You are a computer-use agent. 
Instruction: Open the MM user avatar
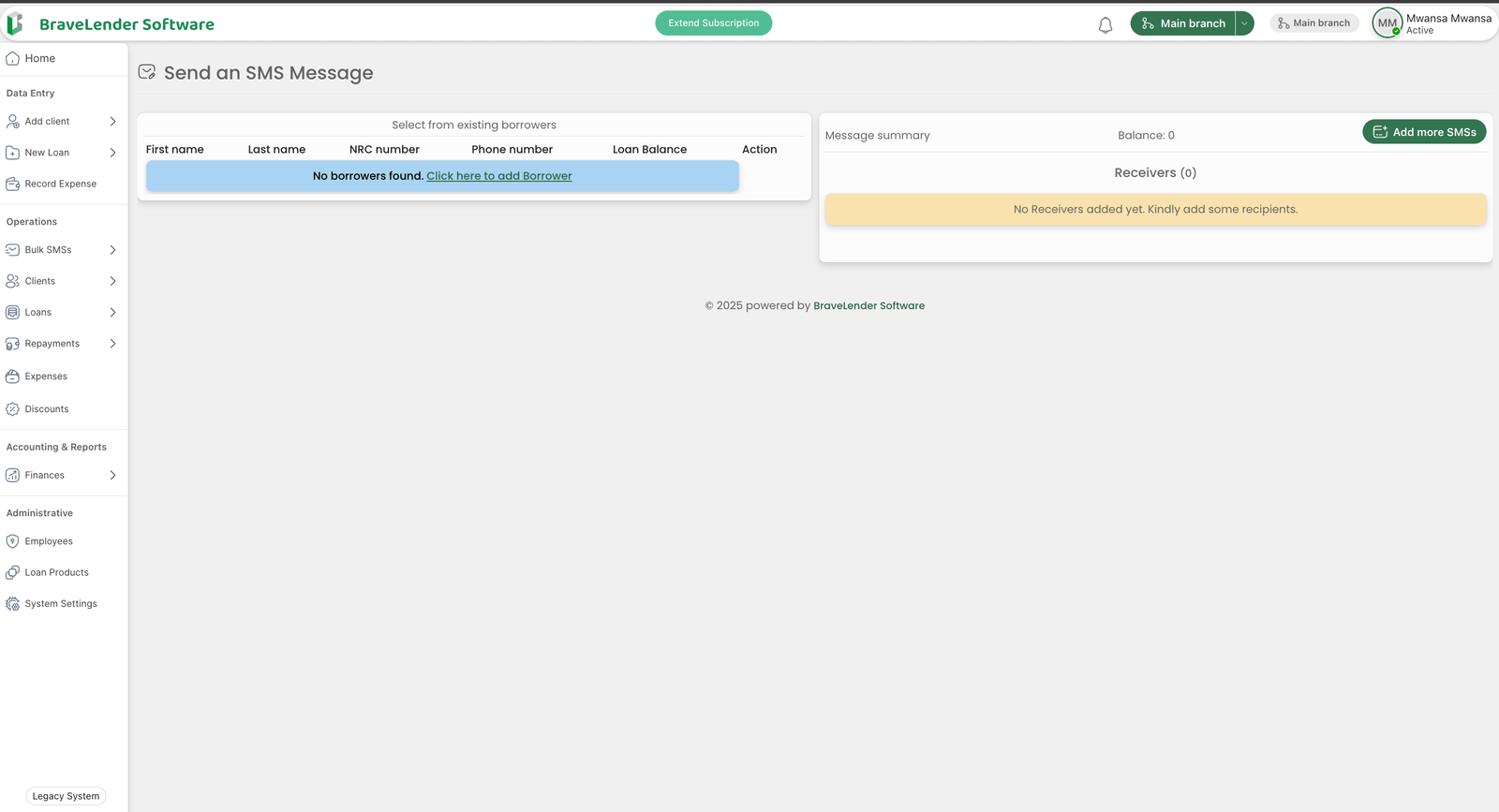[x=1387, y=23]
